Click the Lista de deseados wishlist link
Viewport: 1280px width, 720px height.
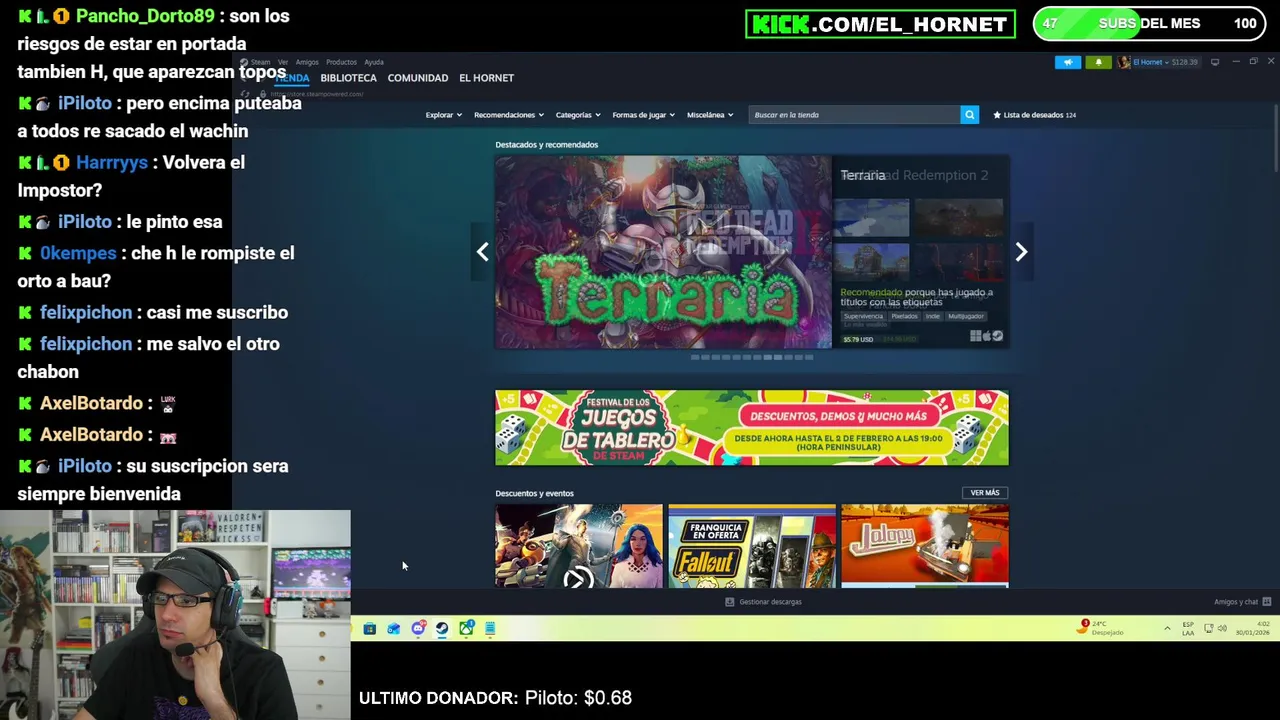point(1034,115)
